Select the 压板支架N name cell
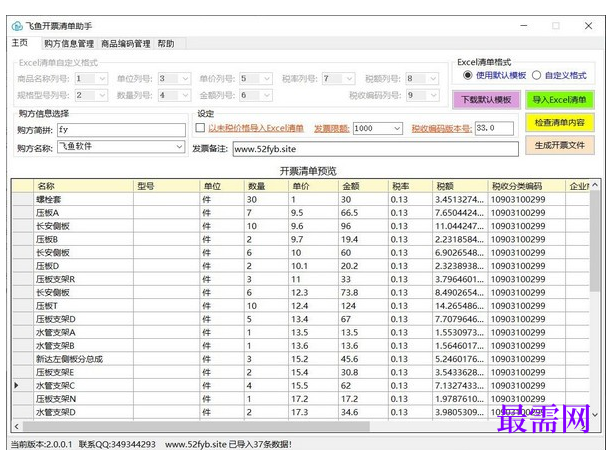Viewport: 609px width, 450px height. click(84, 399)
